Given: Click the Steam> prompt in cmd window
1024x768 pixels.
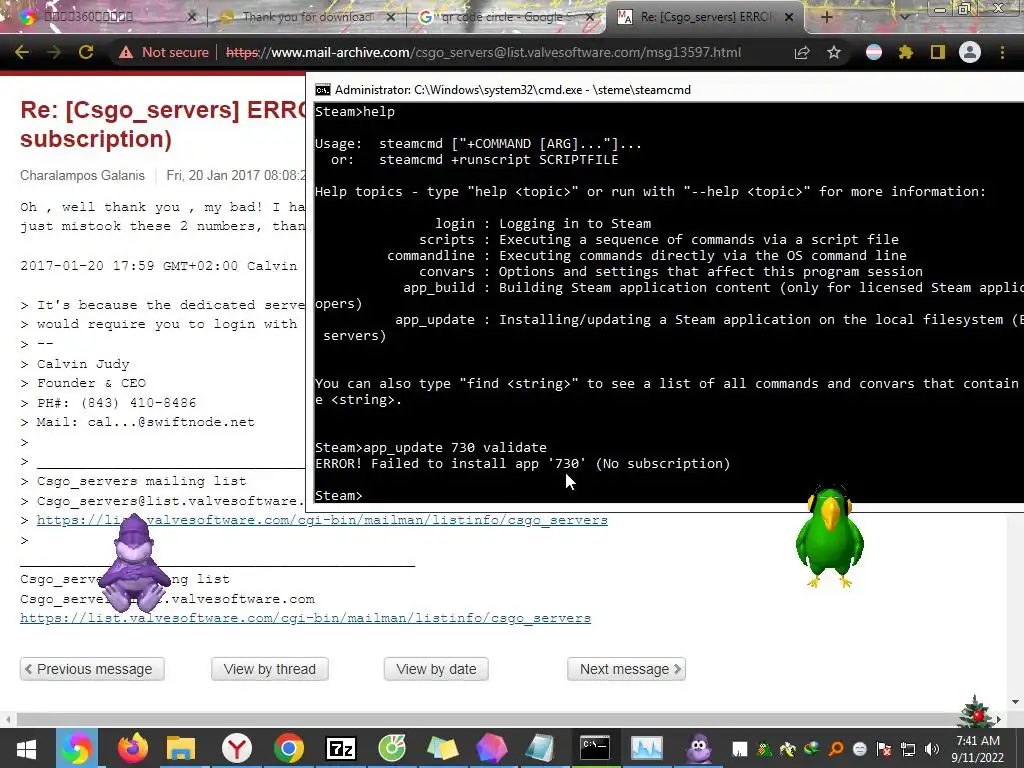Looking at the screenshot, I should click(338, 496).
